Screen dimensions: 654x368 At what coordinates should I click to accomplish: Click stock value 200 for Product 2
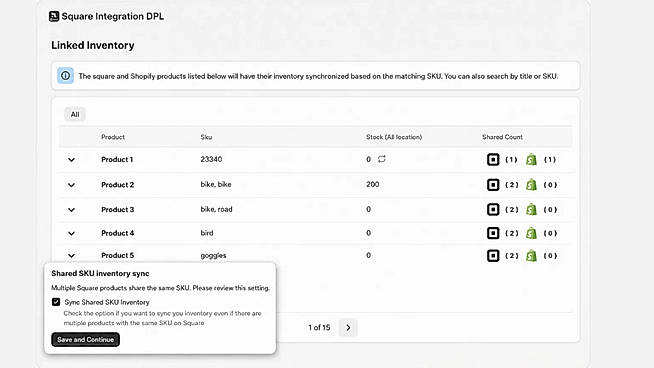point(372,184)
